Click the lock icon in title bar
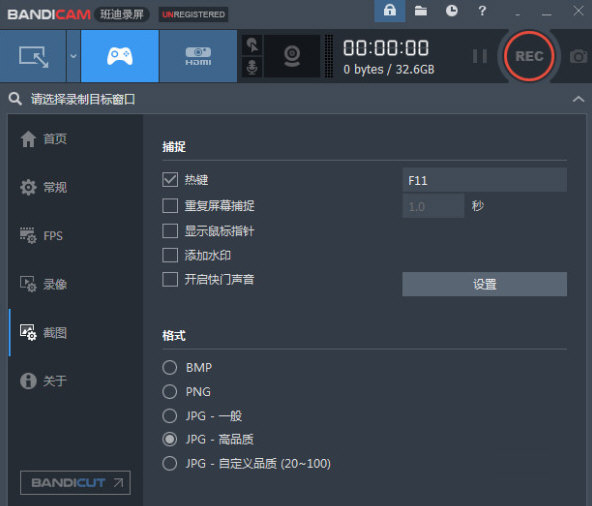The width and height of the screenshot is (592, 506). [390, 11]
